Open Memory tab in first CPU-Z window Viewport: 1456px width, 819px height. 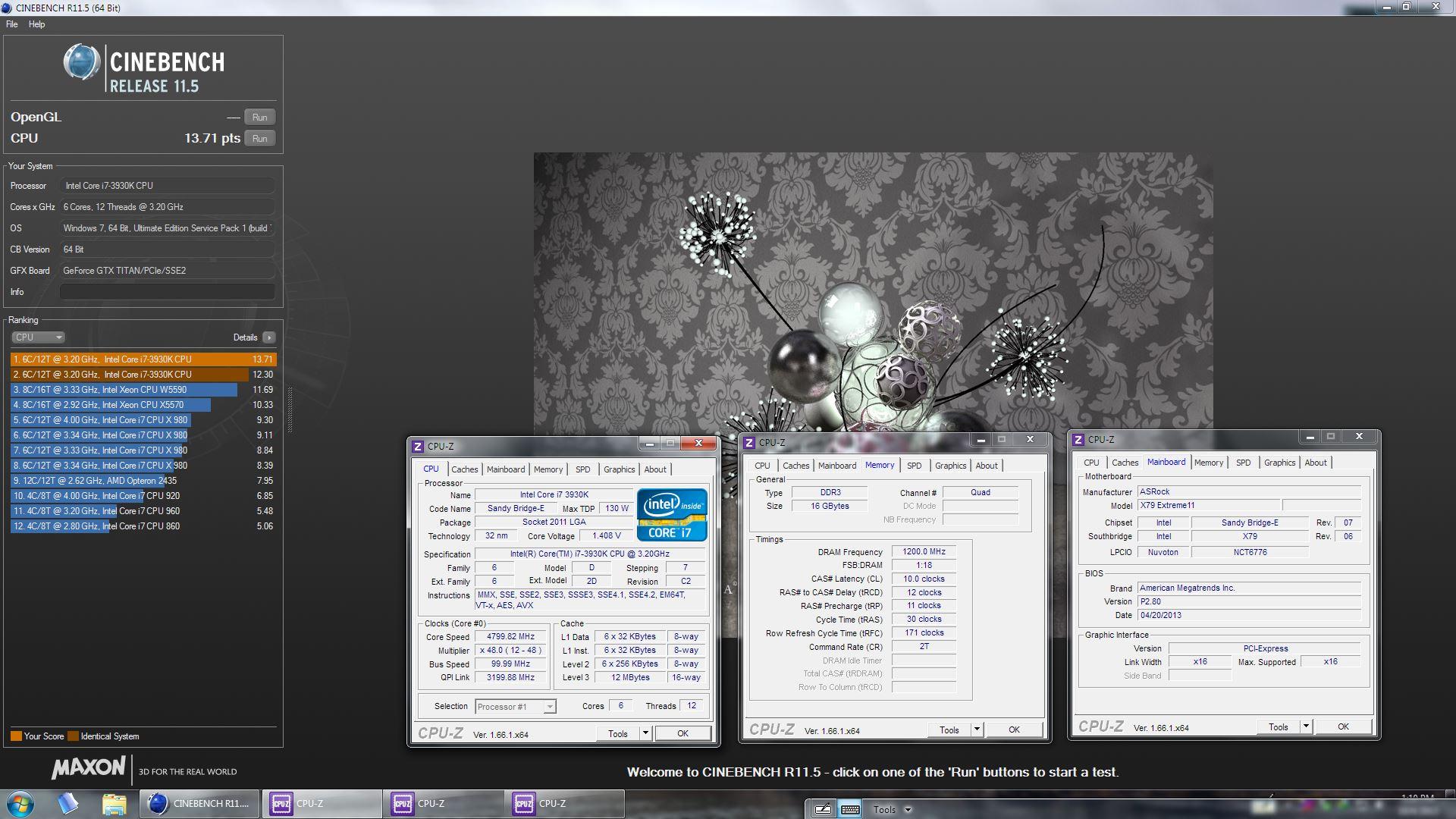548,469
